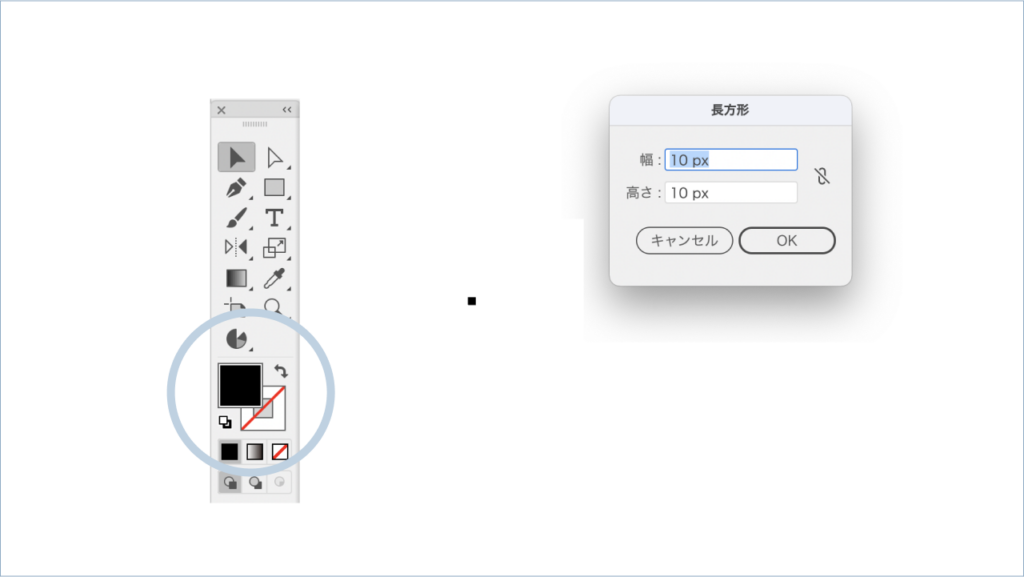Select the Eyedropper tool

(274, 278)
